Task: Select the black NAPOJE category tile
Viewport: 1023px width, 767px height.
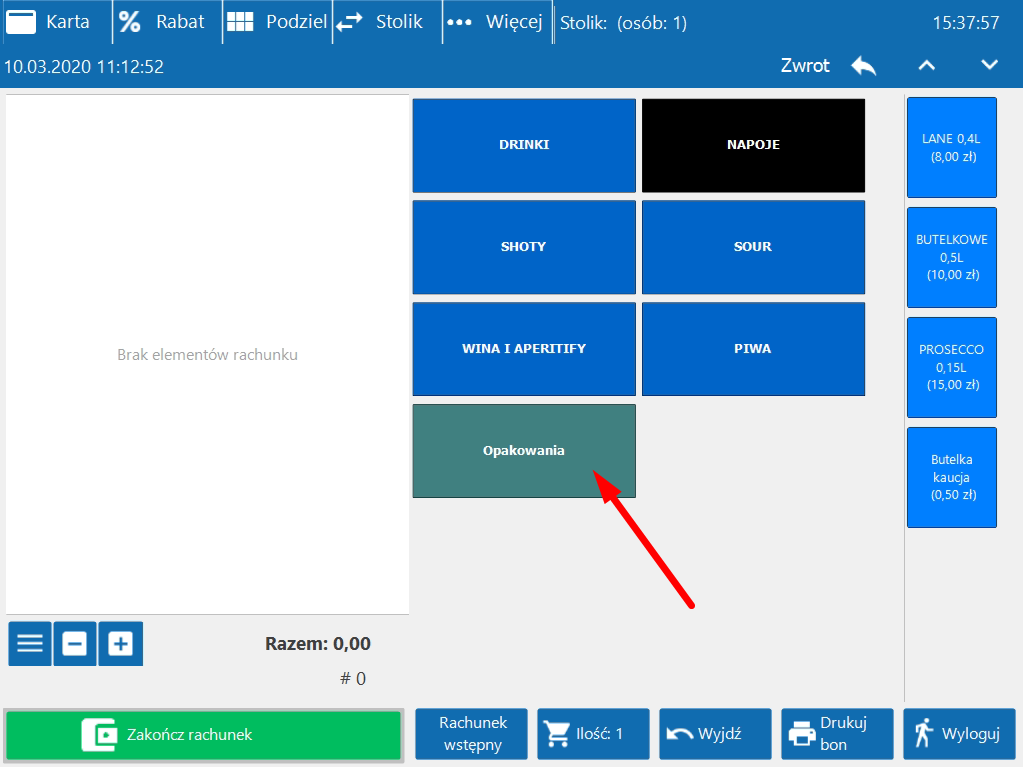Action: (x=753, y=145)
